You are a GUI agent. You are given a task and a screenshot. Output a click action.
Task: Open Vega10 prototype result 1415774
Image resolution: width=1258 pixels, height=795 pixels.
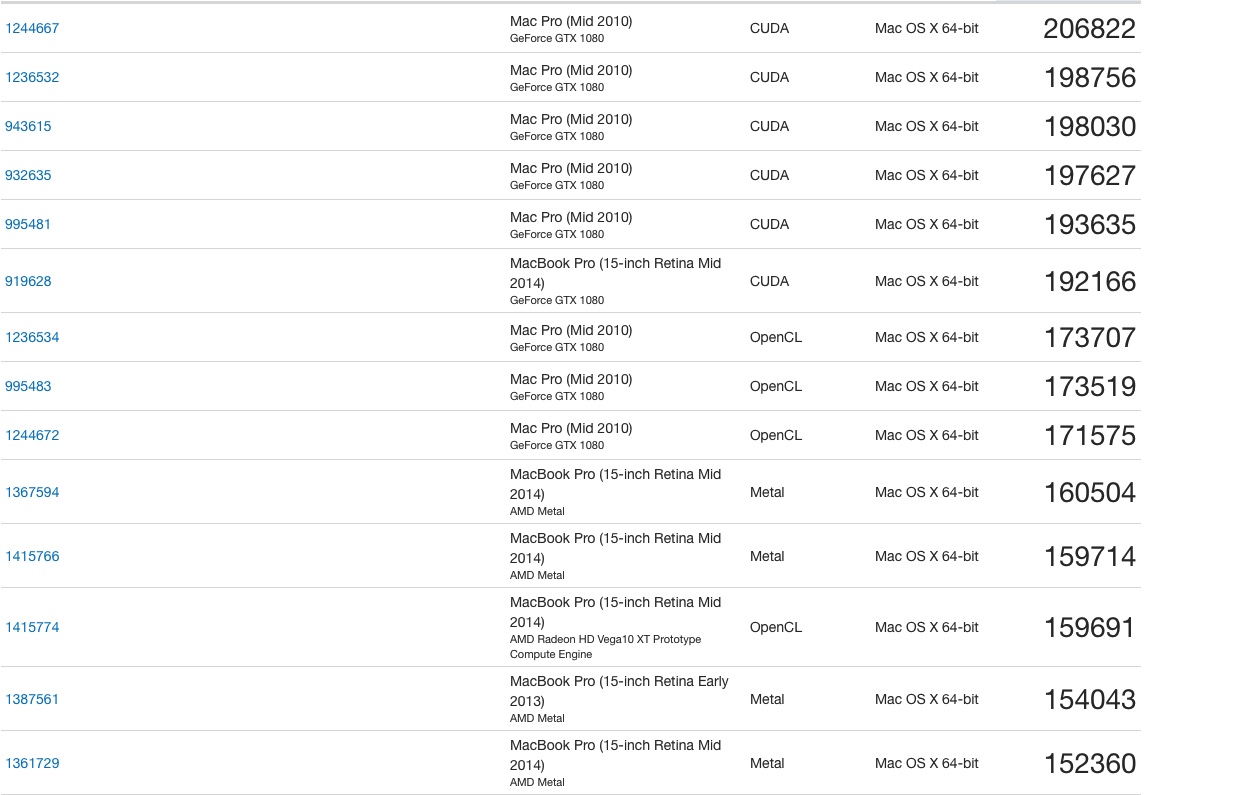point(32,628)
